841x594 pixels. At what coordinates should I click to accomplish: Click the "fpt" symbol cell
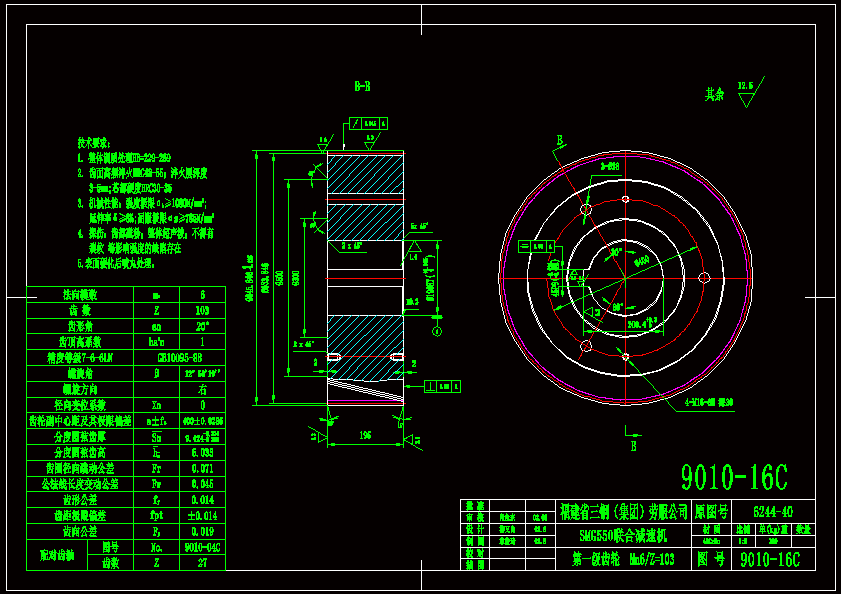156,516
